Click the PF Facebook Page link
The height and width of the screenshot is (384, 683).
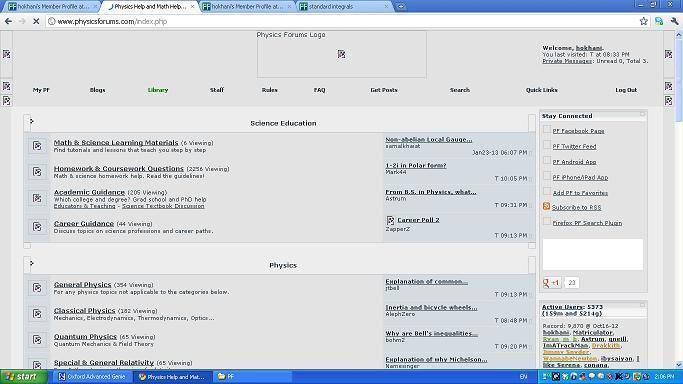pyautogui.click(x=578, y=131)
